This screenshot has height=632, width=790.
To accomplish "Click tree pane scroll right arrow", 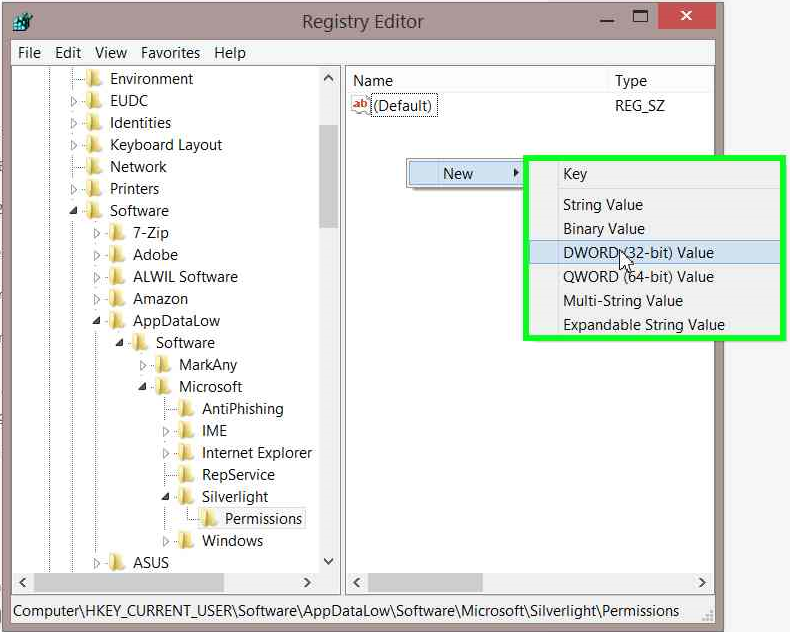I will [307, 583].
